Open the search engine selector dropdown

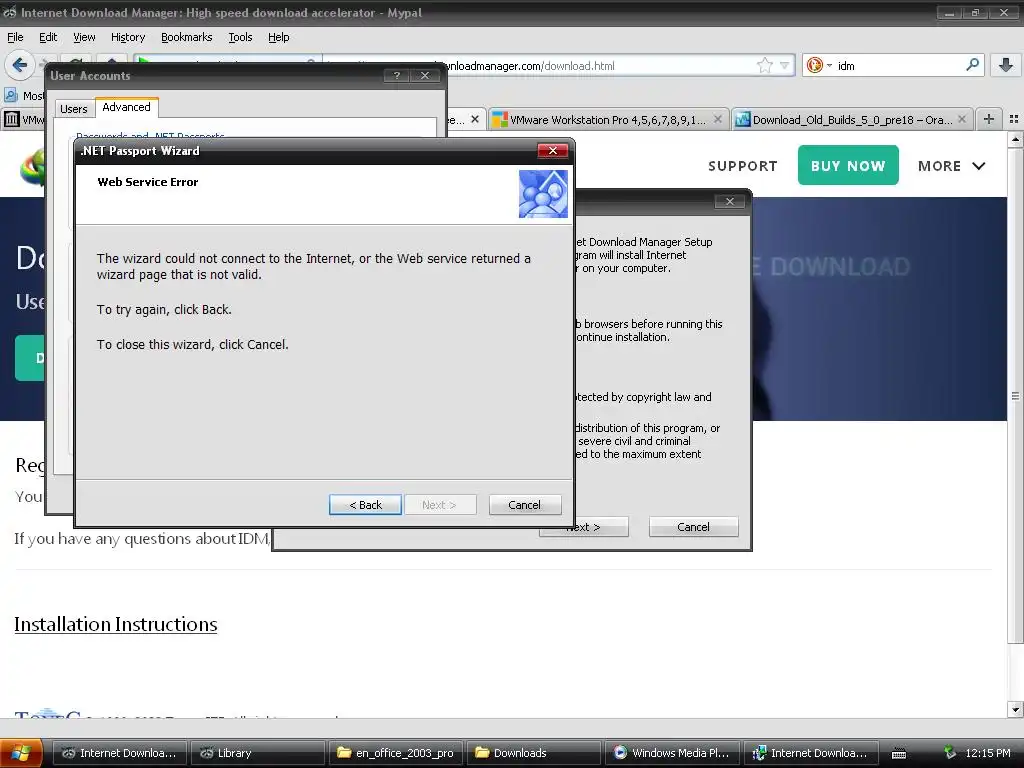pos(819,65)
